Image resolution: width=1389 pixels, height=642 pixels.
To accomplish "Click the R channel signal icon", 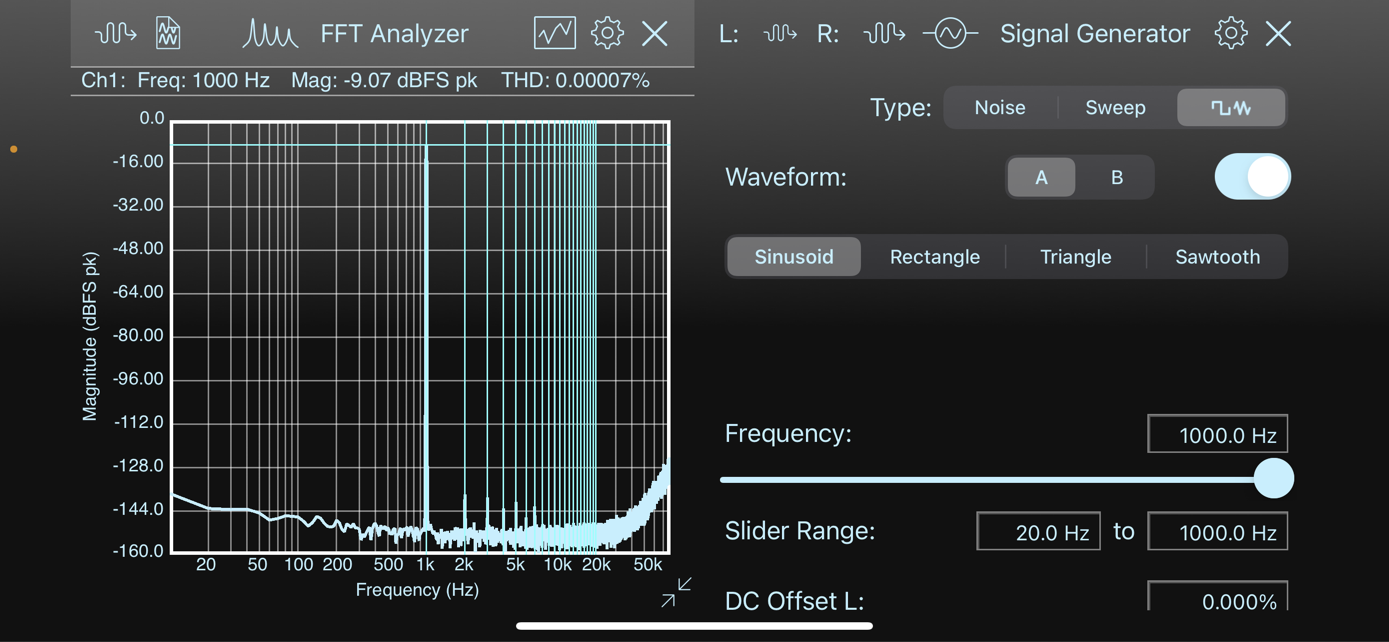I will [x=884, y=33].
